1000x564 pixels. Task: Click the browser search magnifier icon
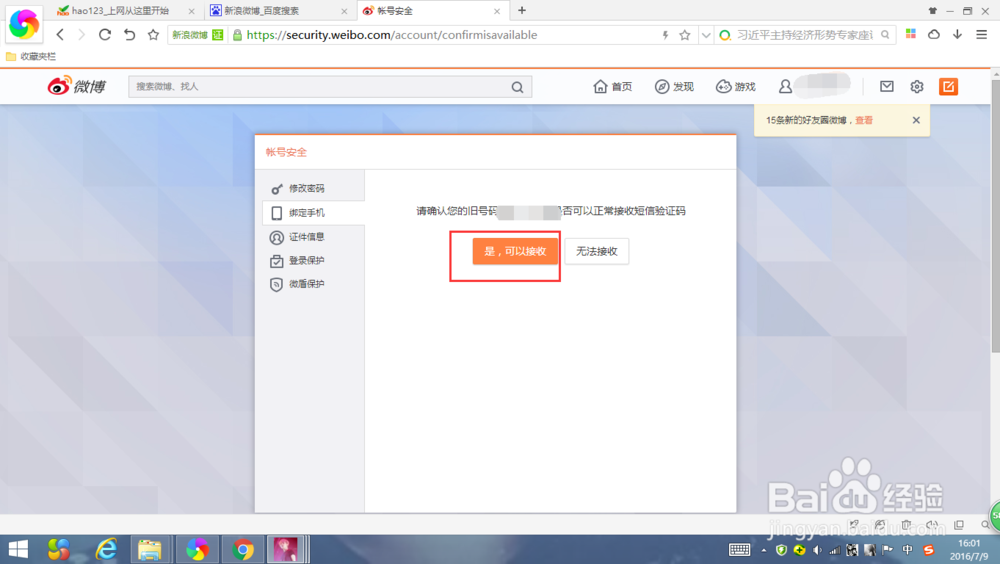[885, 35]
